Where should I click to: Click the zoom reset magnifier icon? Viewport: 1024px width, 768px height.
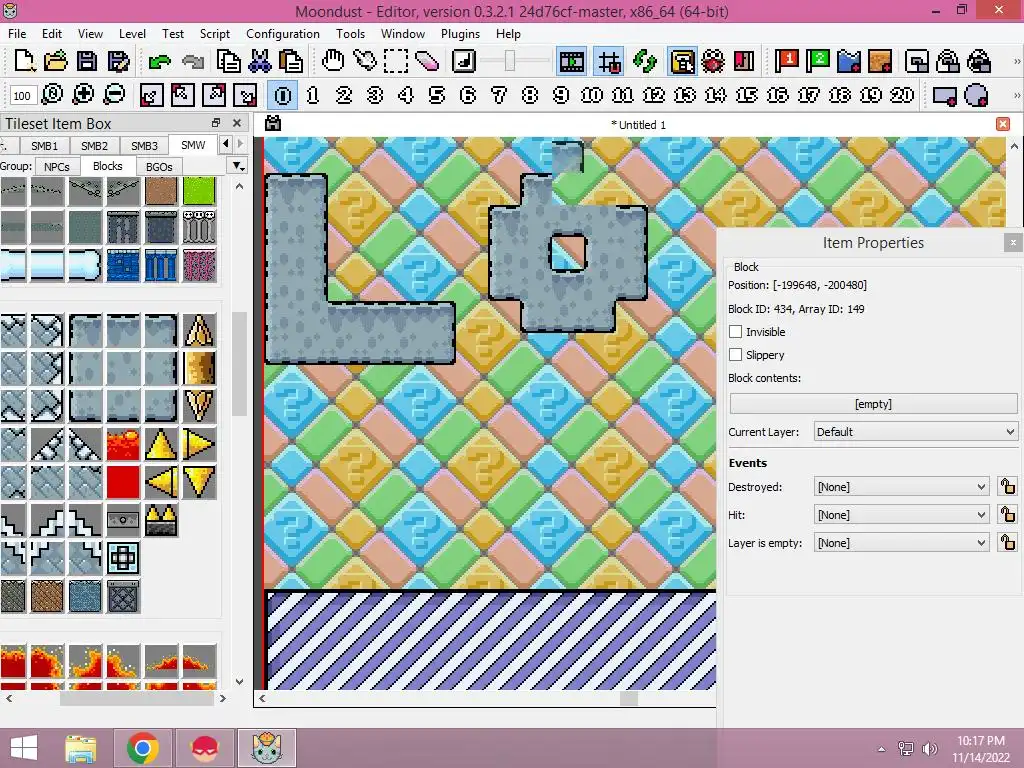click(x=52, y=95)
